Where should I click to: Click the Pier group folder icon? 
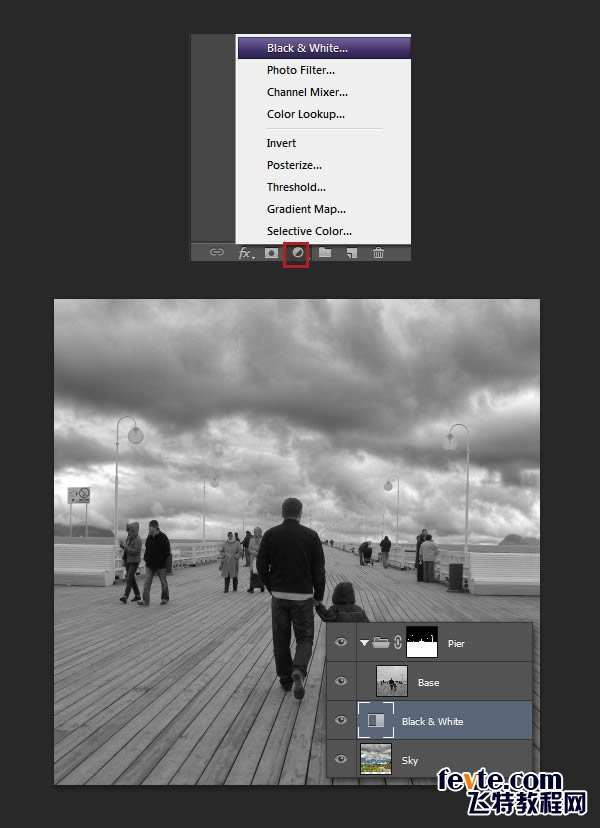click(380, 643)
